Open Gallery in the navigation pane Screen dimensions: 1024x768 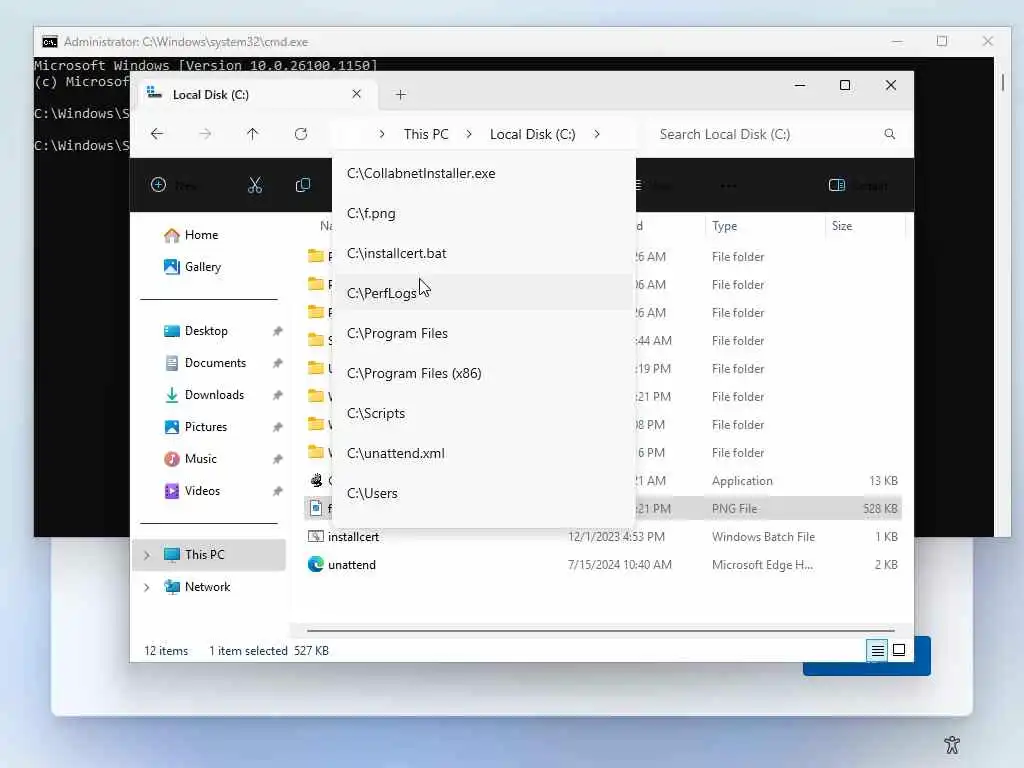(x=202, y=267)
